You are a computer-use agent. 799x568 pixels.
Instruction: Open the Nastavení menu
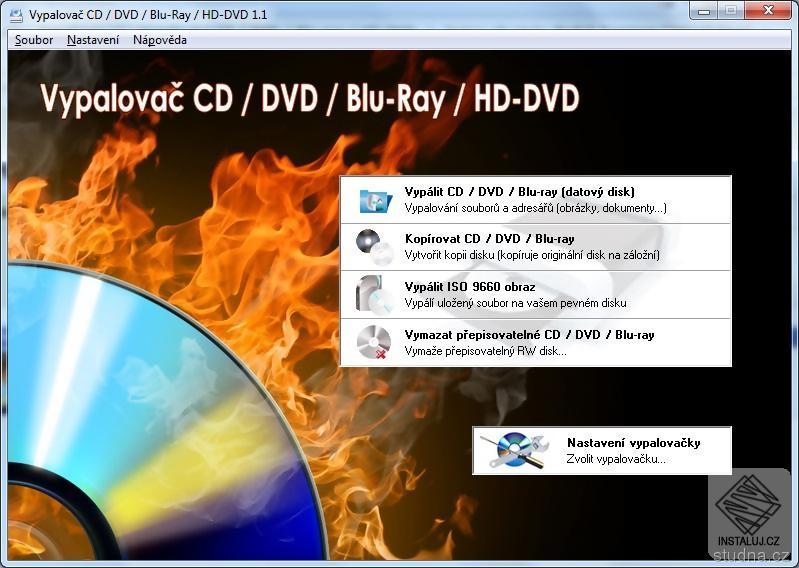93,40
